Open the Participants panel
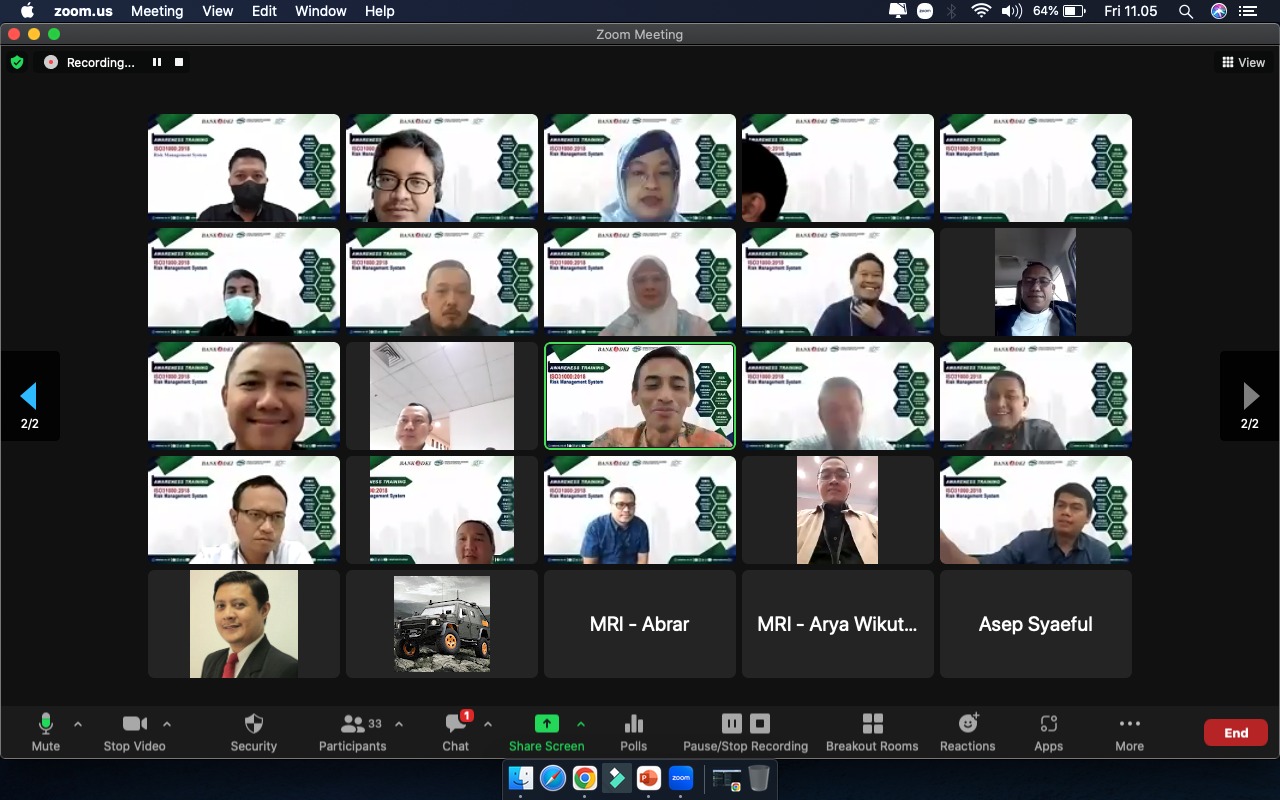Image resolution: width=1280 pixels, height=800 pixels. [352, 731]
